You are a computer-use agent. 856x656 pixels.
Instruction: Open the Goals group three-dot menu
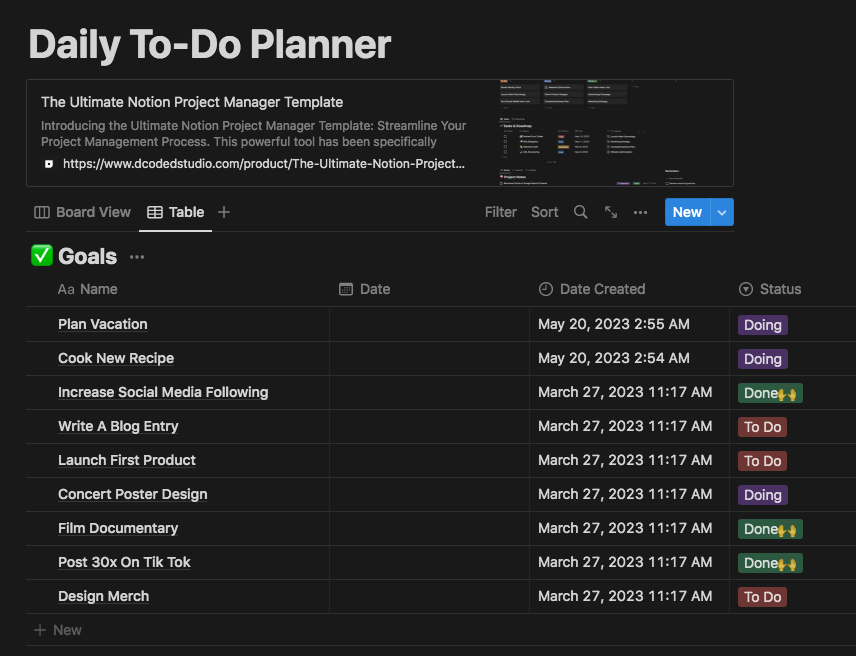point(137,257)
